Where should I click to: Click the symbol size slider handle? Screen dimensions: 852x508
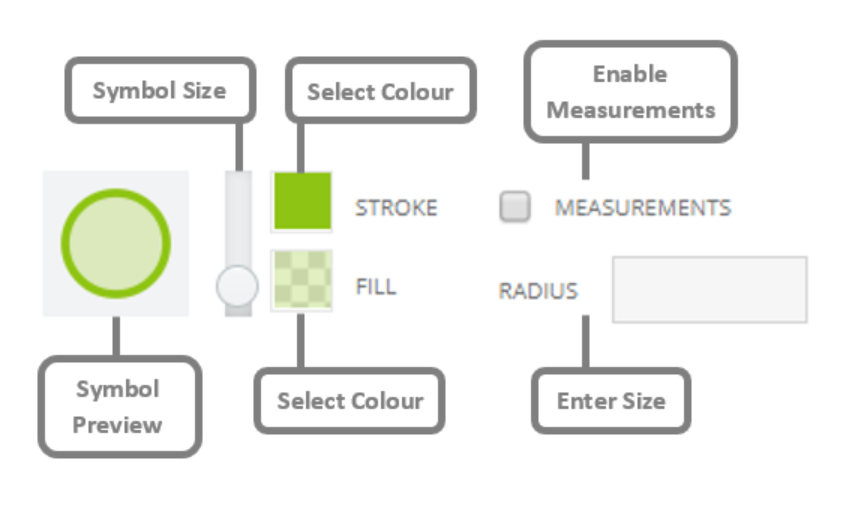(237, 286)
